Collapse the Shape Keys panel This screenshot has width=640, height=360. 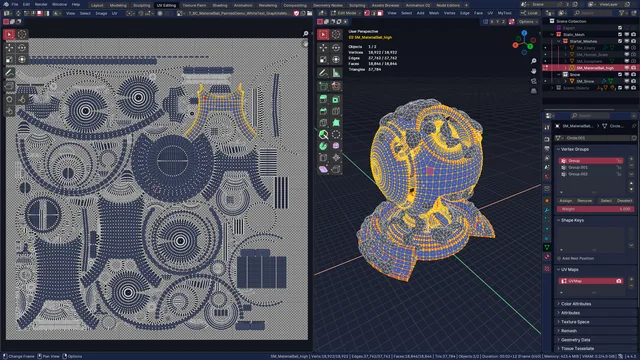pos(572,220)
